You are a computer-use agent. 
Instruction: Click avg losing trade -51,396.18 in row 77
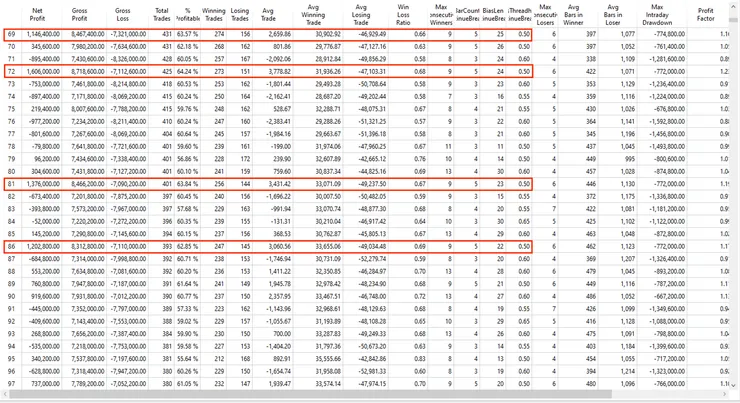(x=371, y=134)
